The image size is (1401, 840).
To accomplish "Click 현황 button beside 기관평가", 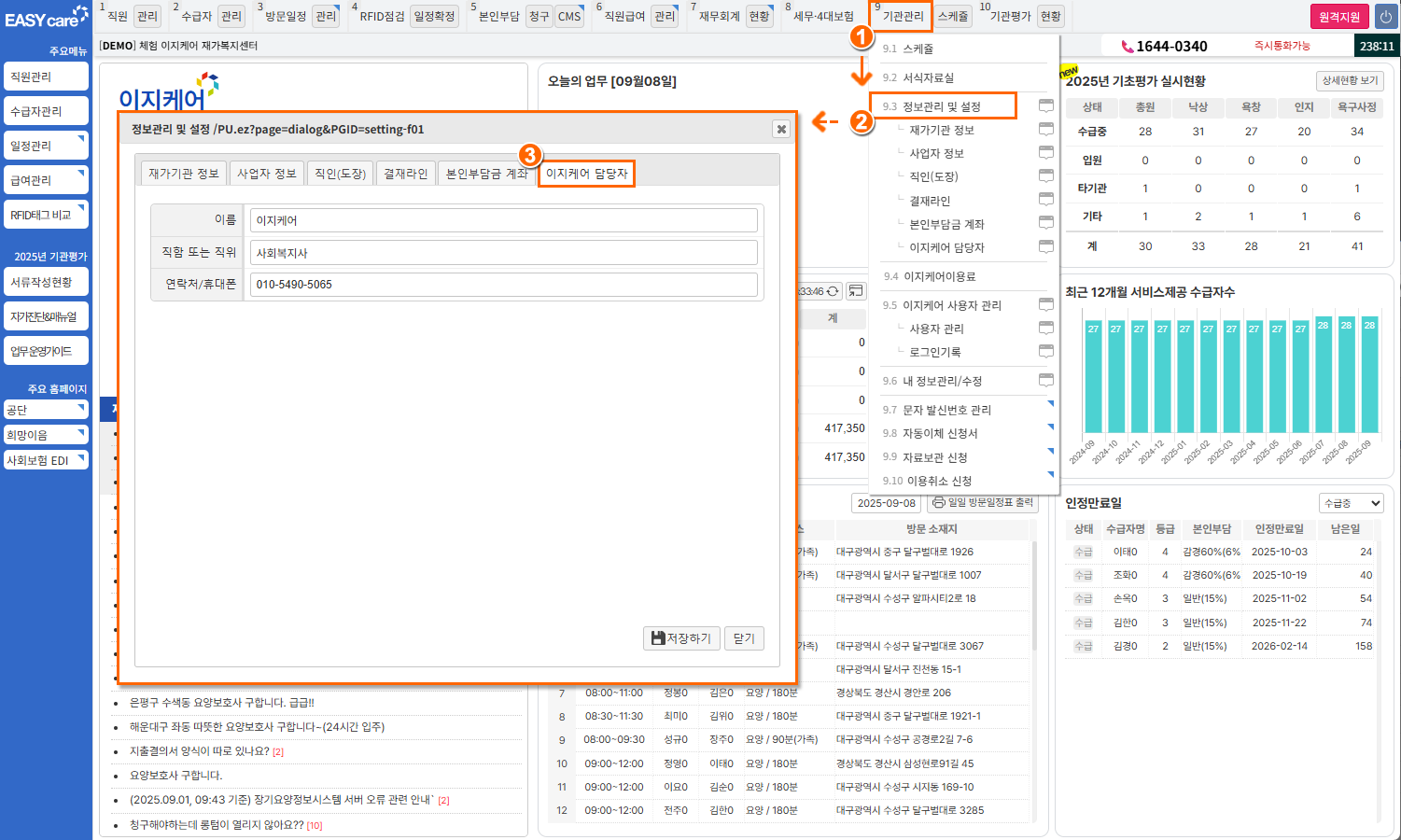I will (1050, 17).
